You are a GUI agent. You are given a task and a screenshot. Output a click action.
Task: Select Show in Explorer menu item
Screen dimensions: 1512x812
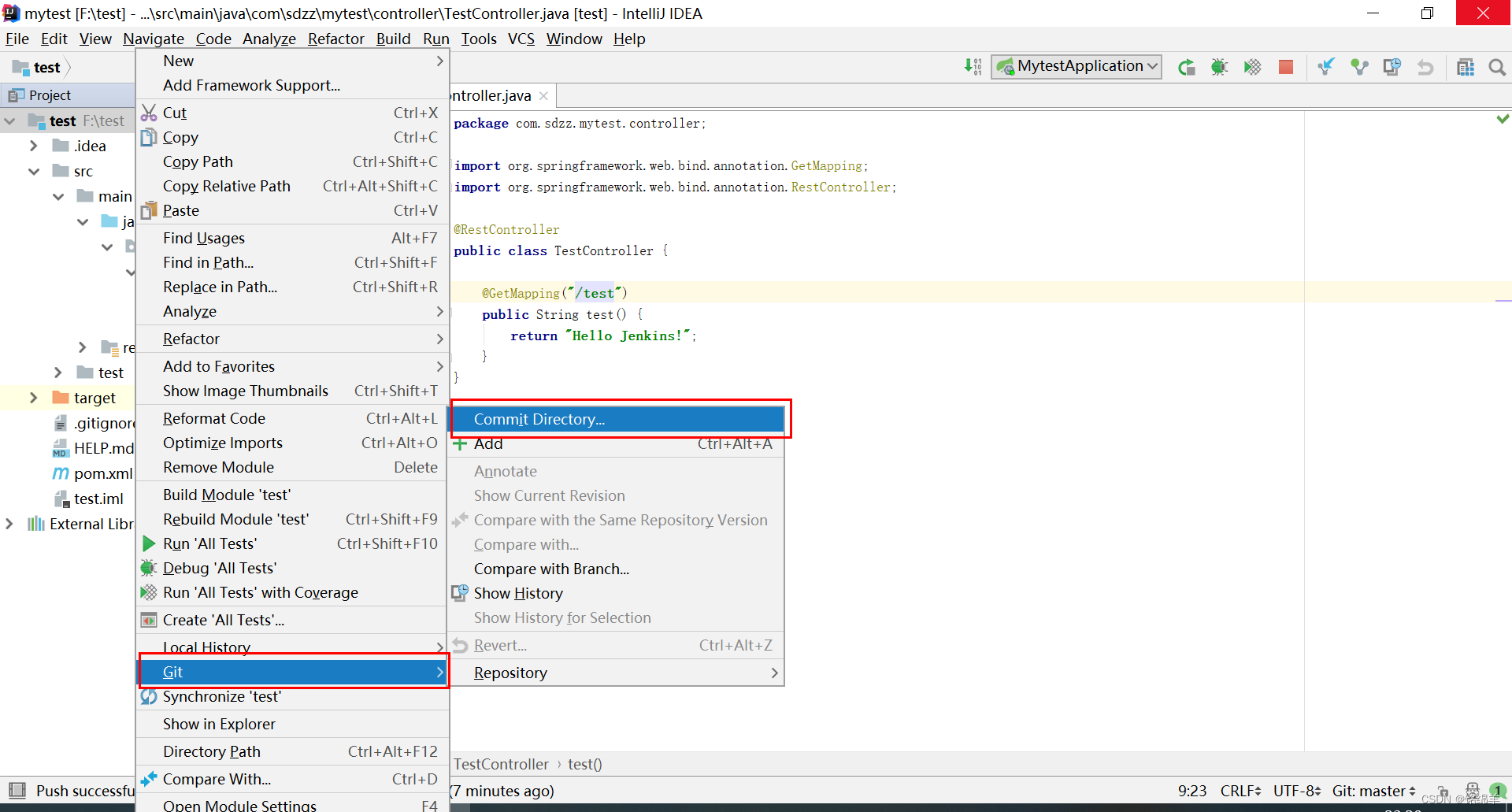(293, 724)
